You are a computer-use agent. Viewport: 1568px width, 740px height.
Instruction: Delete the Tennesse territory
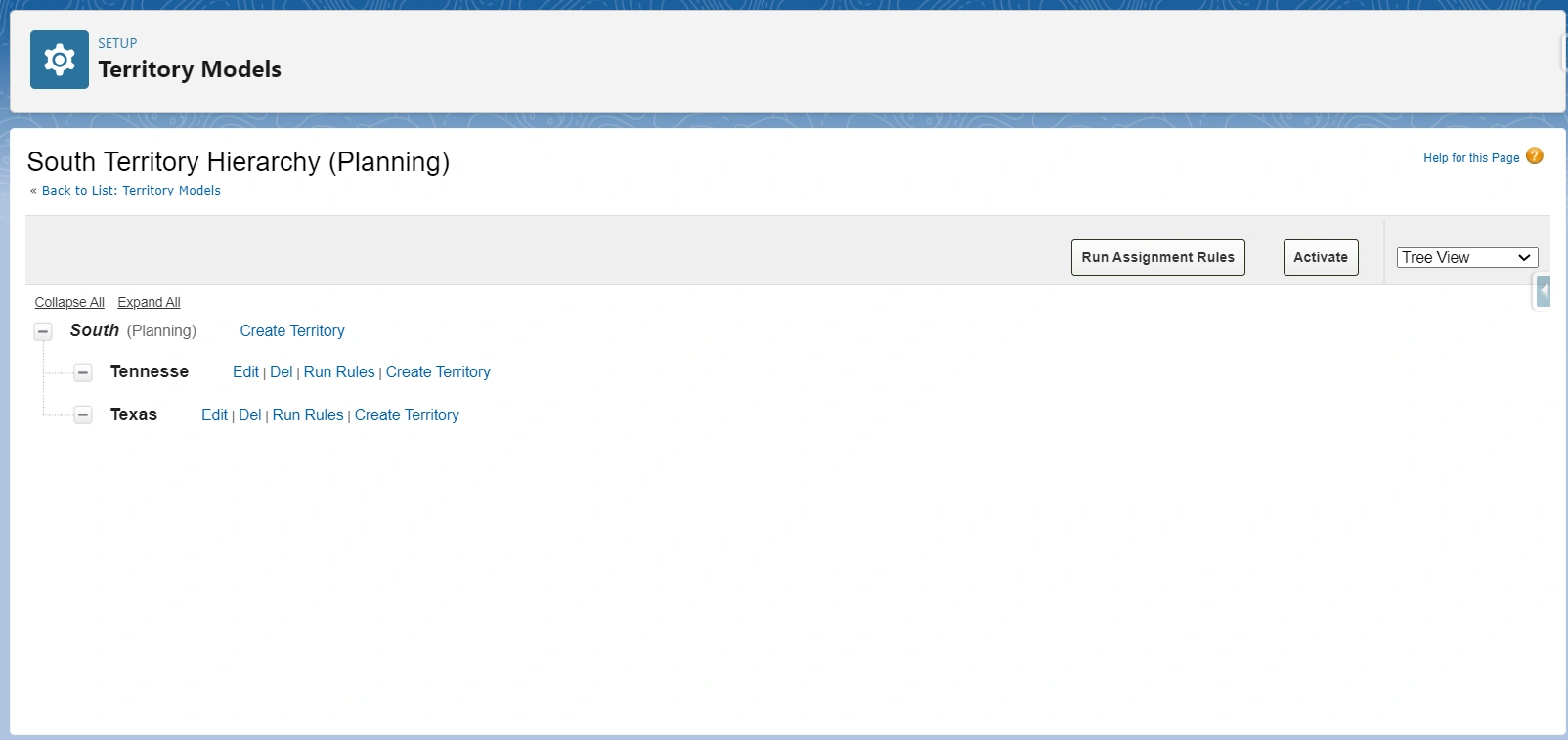coord(281,372)
